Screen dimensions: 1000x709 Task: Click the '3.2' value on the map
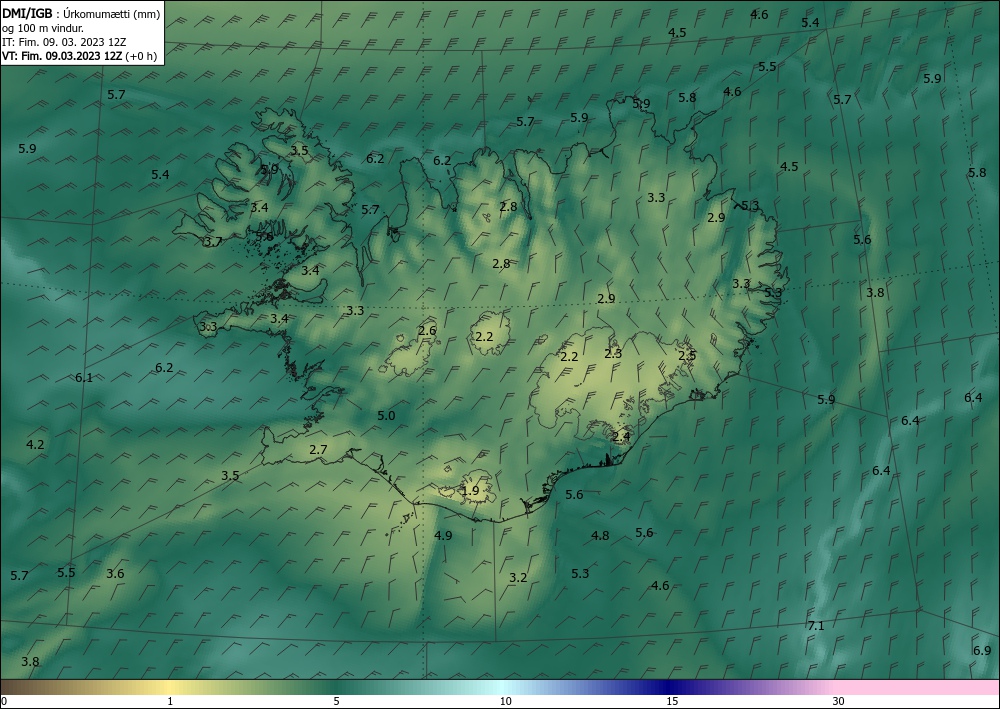click(x=518, y=578)
